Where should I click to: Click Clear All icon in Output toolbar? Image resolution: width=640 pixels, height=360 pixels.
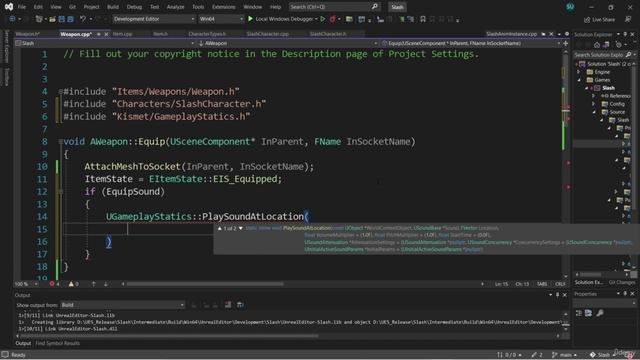[228, 305]
